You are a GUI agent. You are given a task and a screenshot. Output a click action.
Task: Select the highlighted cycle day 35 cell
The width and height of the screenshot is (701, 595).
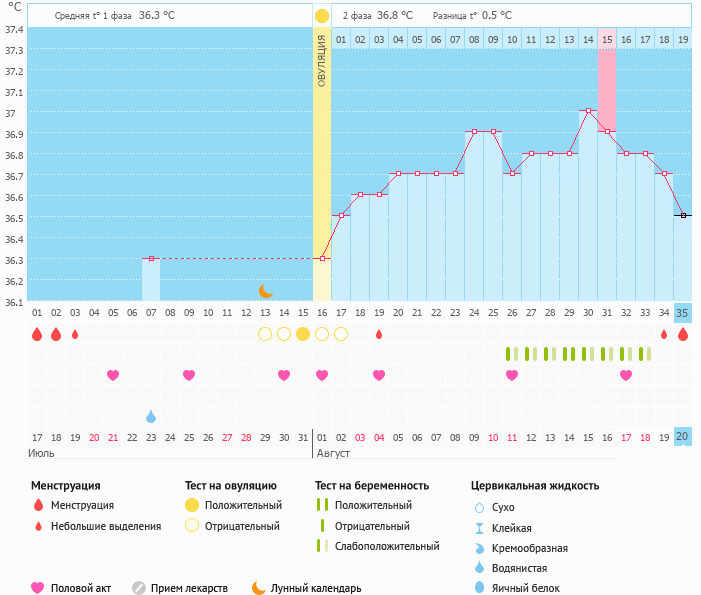[682, 312]
